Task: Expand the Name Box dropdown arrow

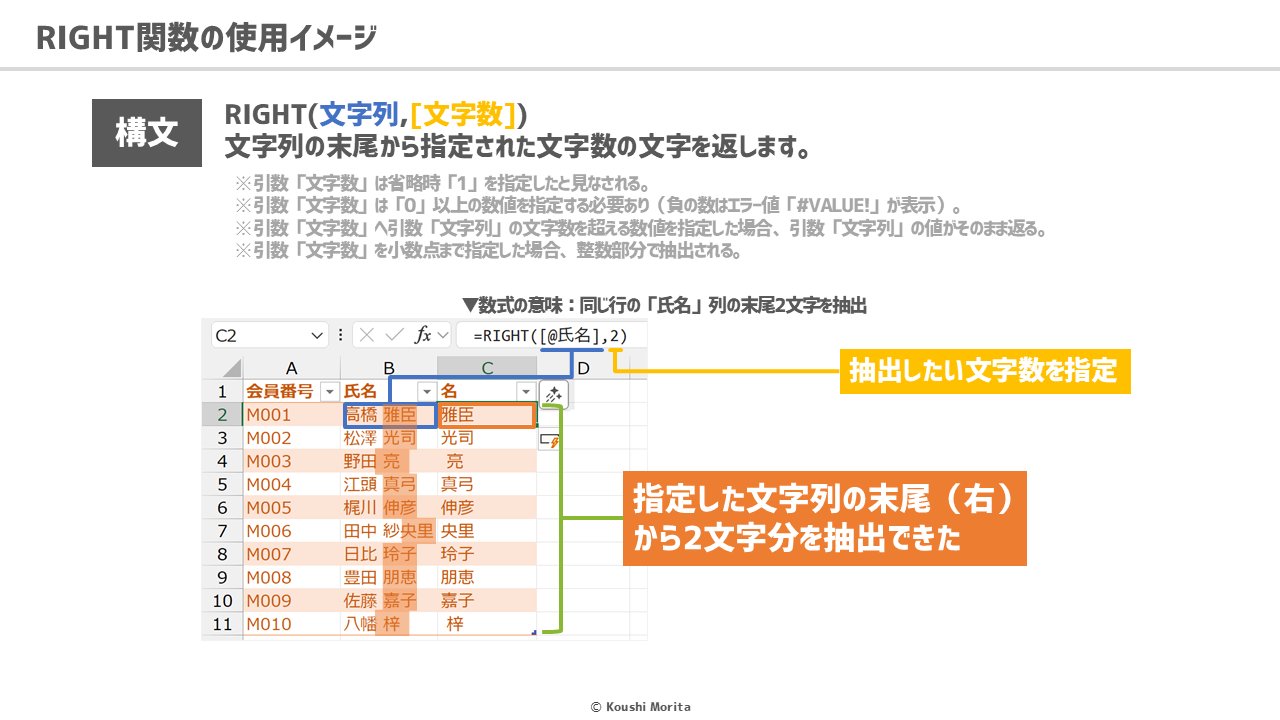Action: (318, 336)
